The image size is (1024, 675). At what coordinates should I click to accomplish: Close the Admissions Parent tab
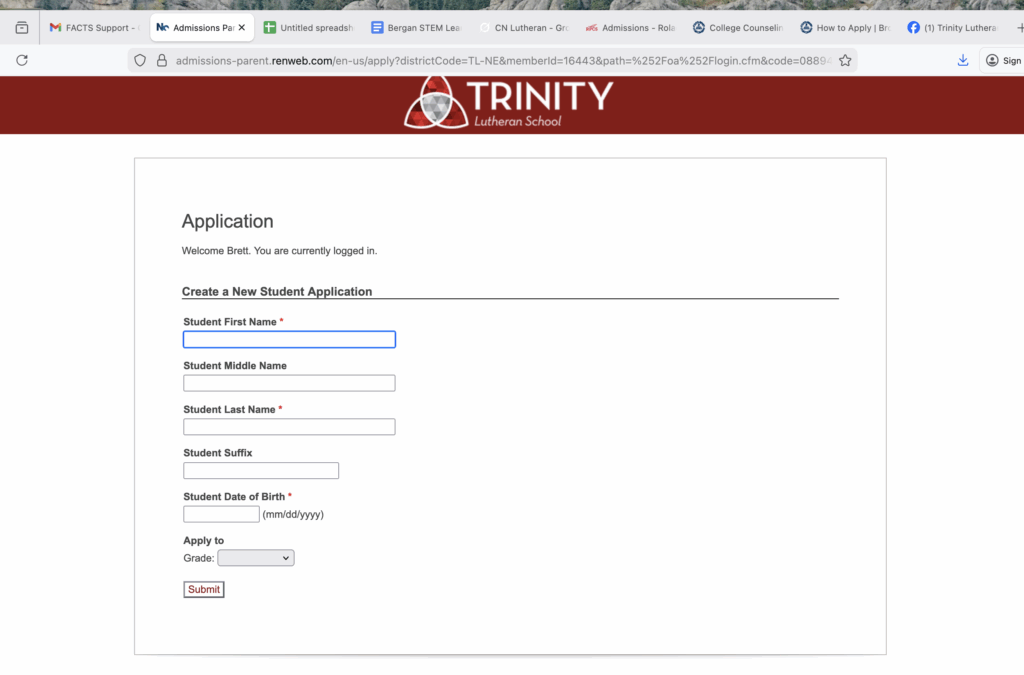[x=242, y=28]
